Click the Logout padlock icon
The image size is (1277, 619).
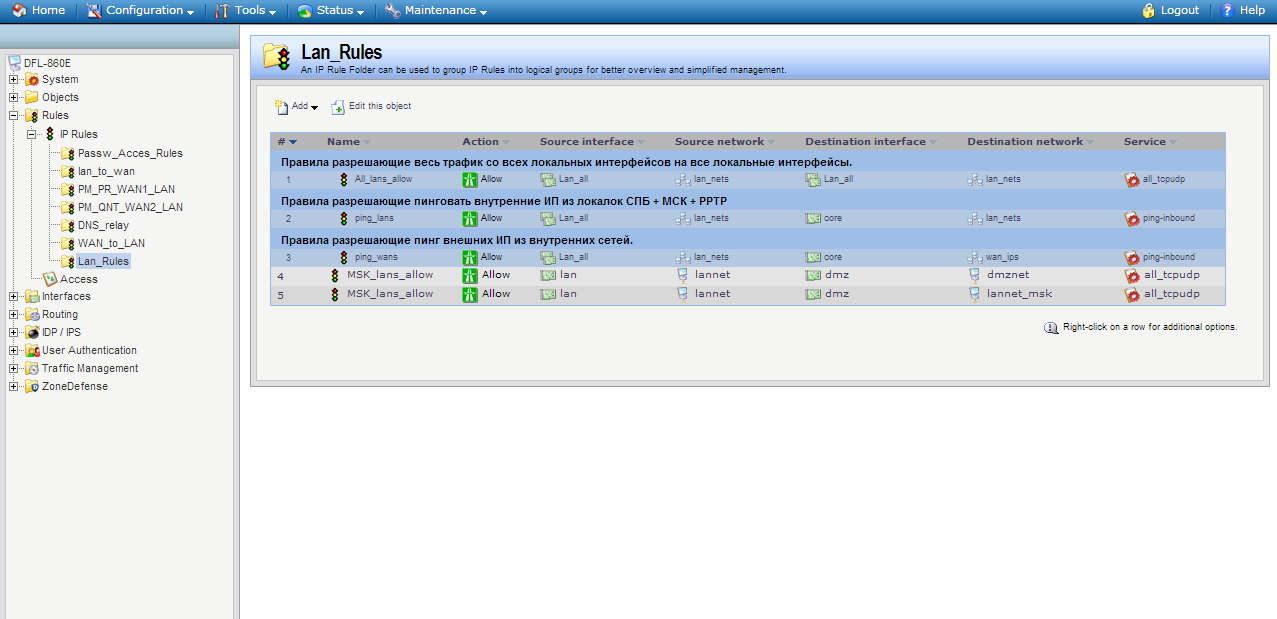tap(1149, 10)
